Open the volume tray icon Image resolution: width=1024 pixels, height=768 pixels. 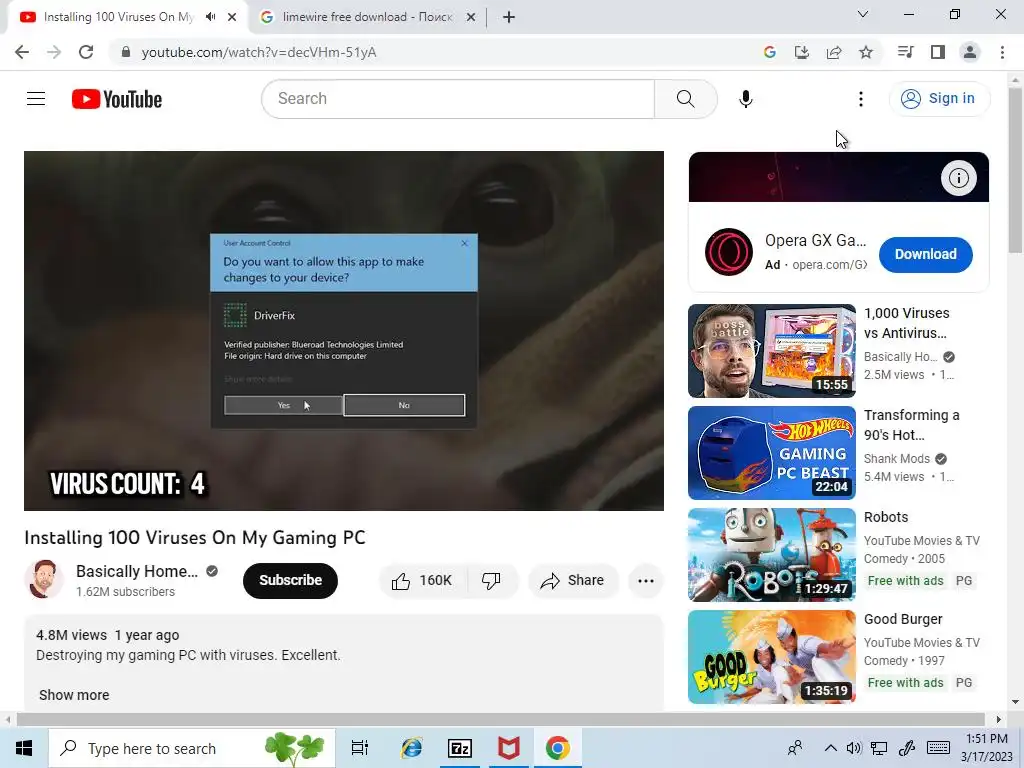854,748
